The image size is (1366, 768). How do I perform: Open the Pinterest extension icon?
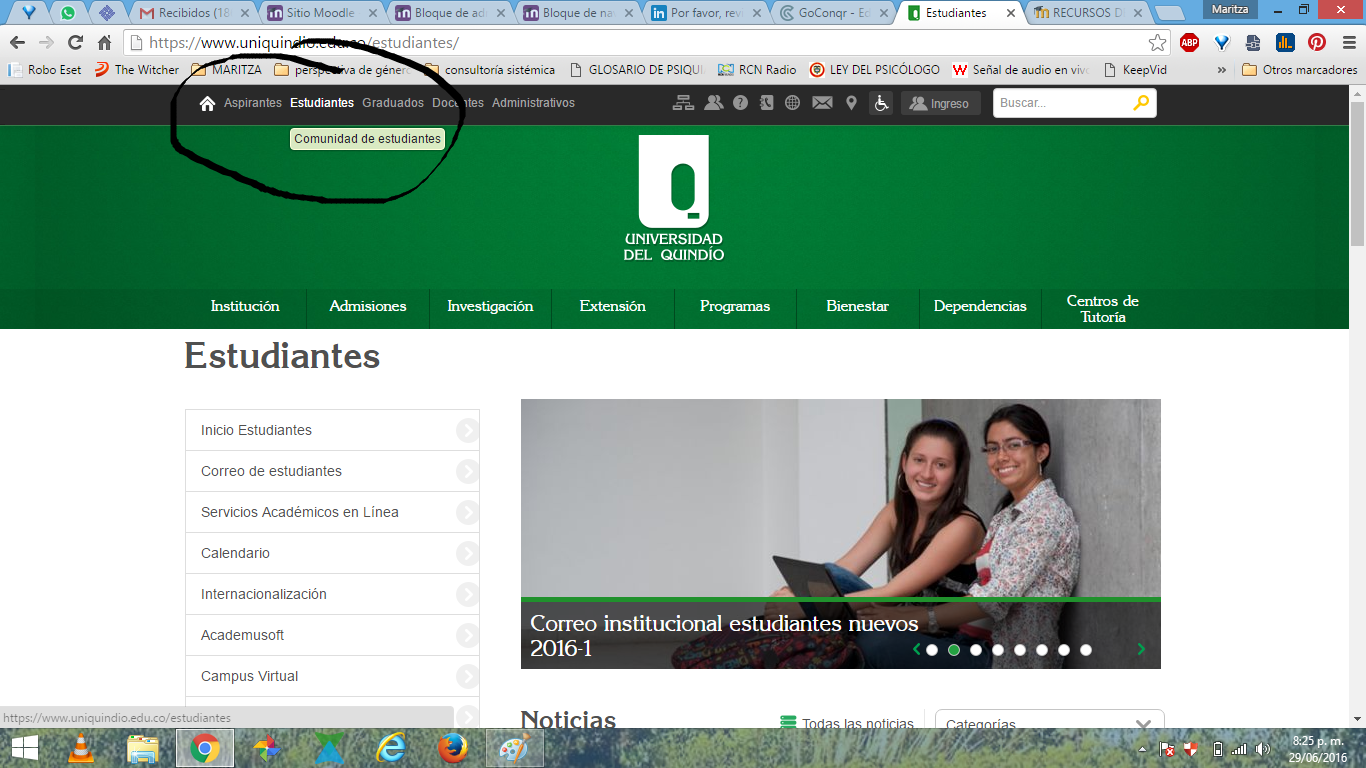coord(1317,42)
